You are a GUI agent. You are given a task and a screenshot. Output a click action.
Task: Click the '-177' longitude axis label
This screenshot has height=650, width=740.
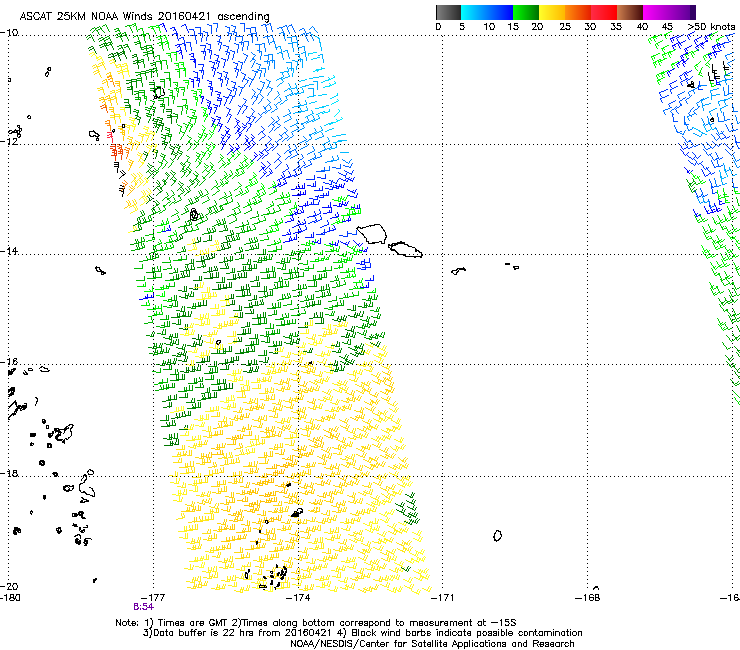[153, 598]
